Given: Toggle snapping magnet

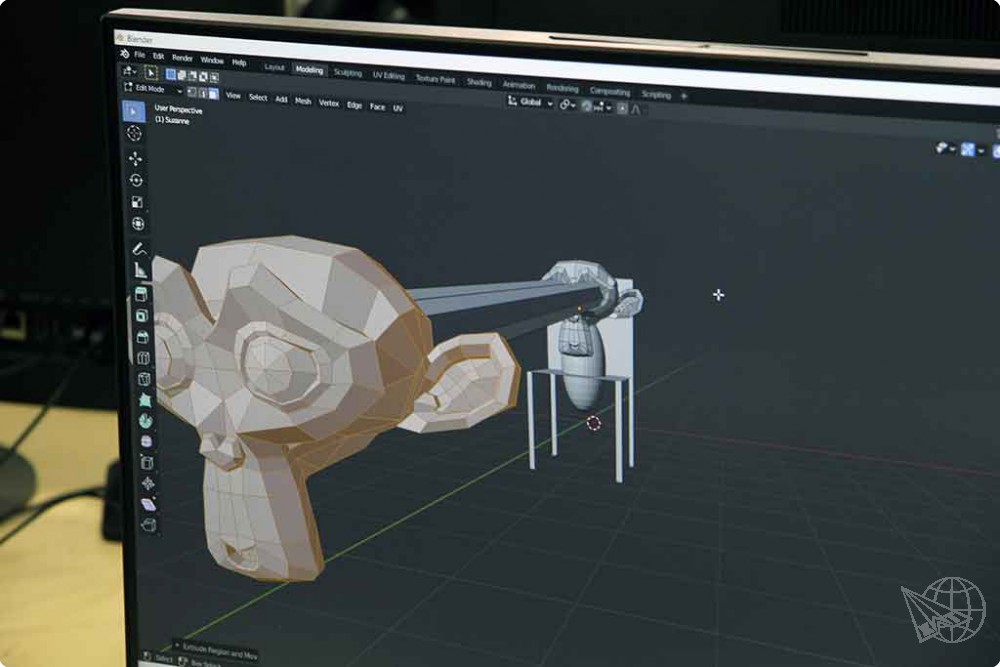Looking at the screenshot, I should [x=587, y=106].
